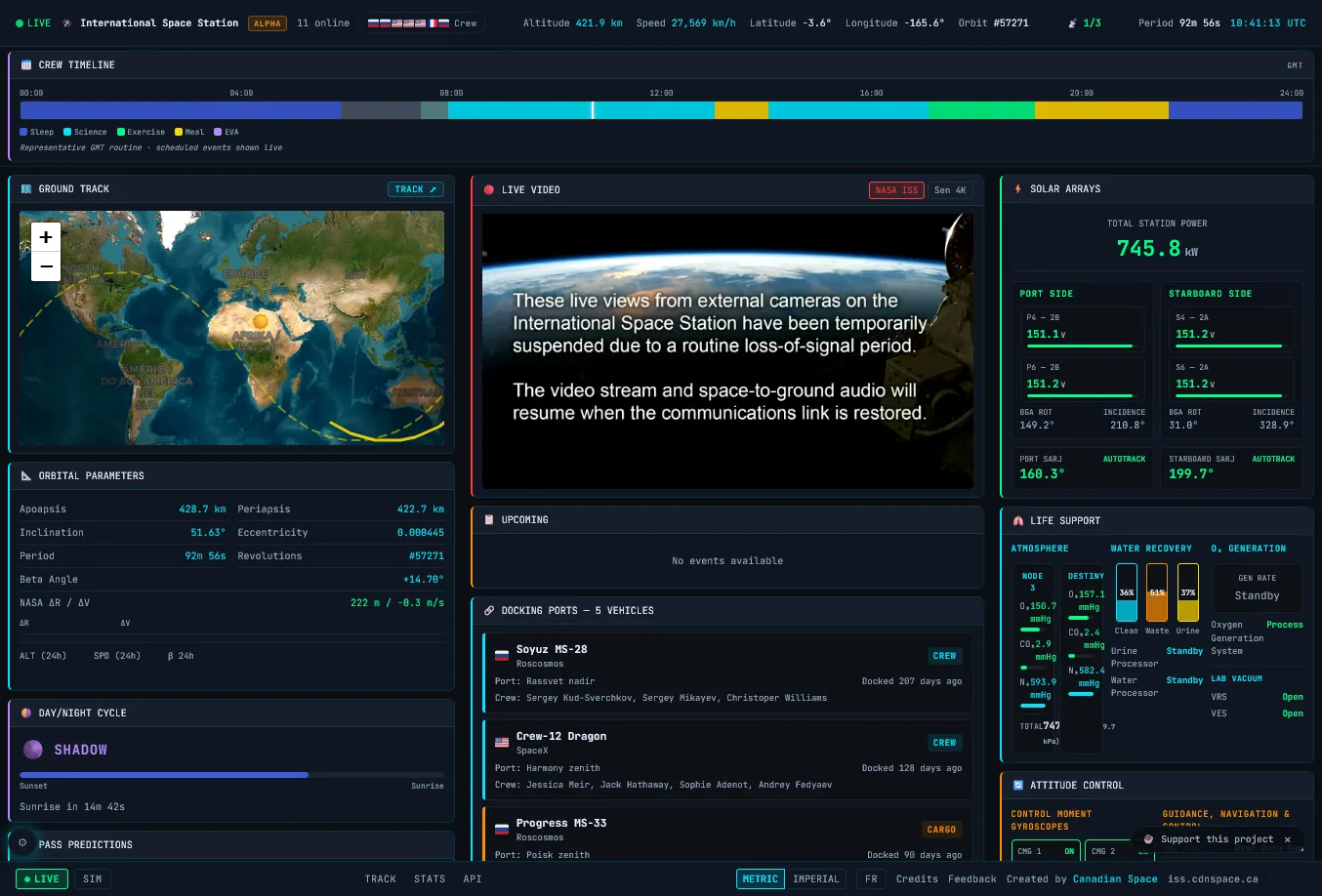This screenshot has height=896, width=1322.
Task: Click the EVA legend color swatch
Action: coord(218,132)
